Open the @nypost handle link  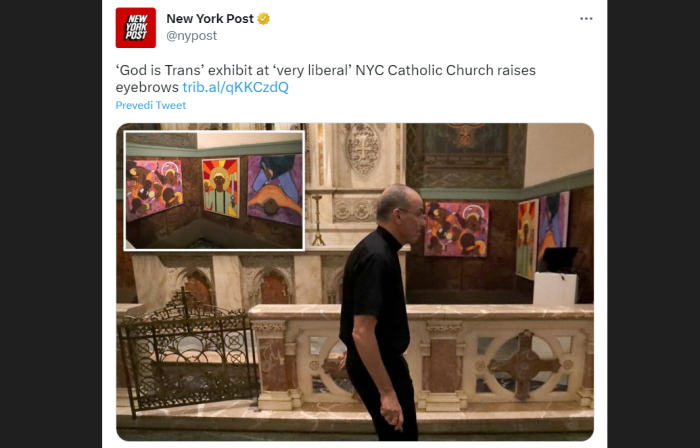click(192, 36)
